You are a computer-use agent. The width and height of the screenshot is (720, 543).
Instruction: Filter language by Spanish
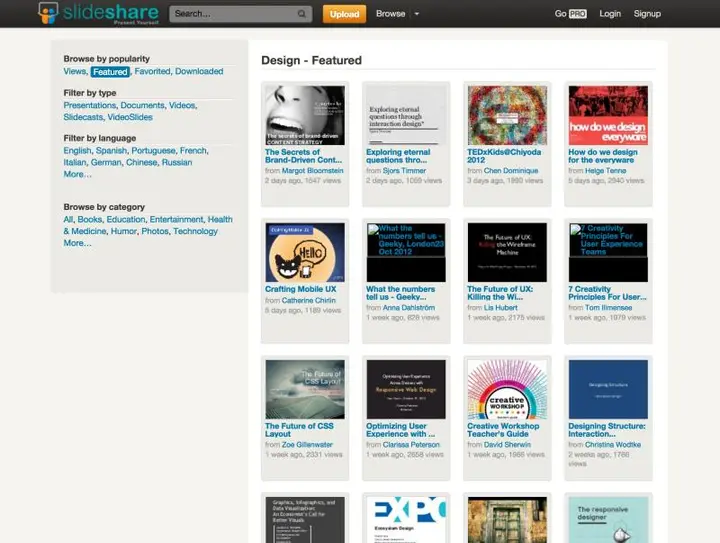point(111,151)
